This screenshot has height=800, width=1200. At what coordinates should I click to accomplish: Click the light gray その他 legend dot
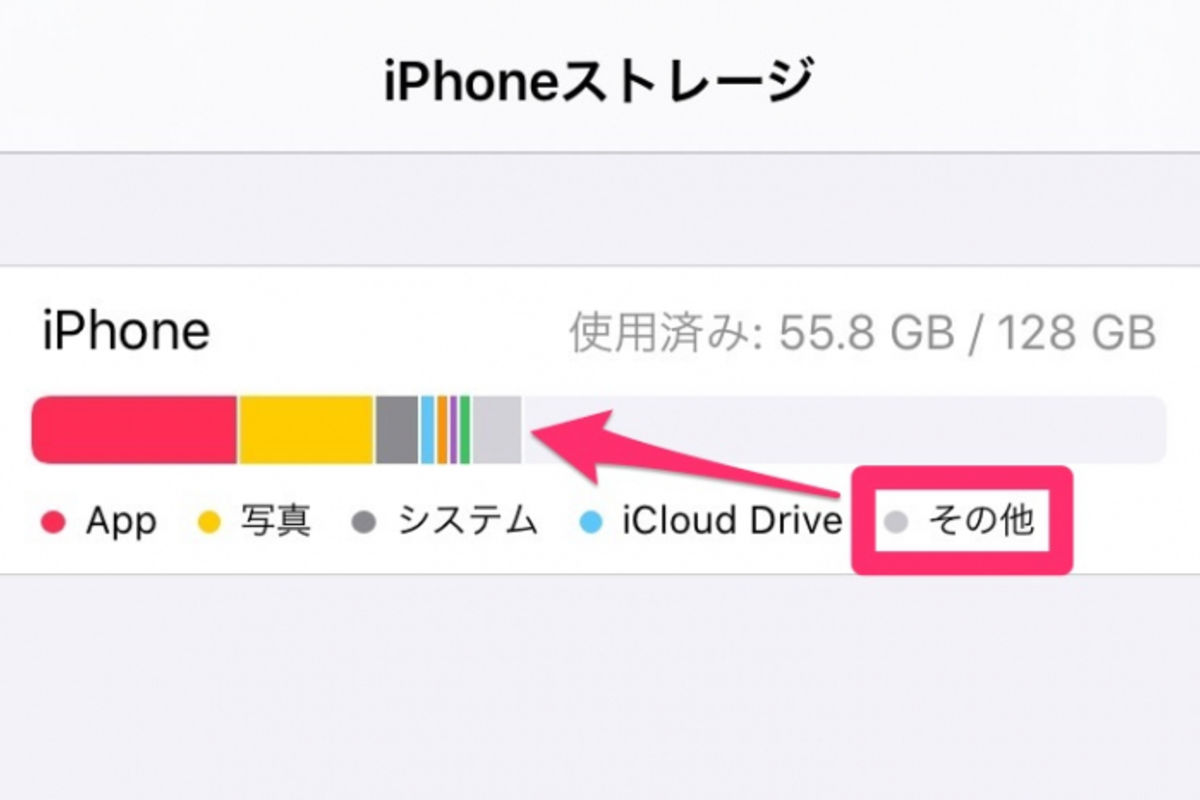(x=898, y=522)
